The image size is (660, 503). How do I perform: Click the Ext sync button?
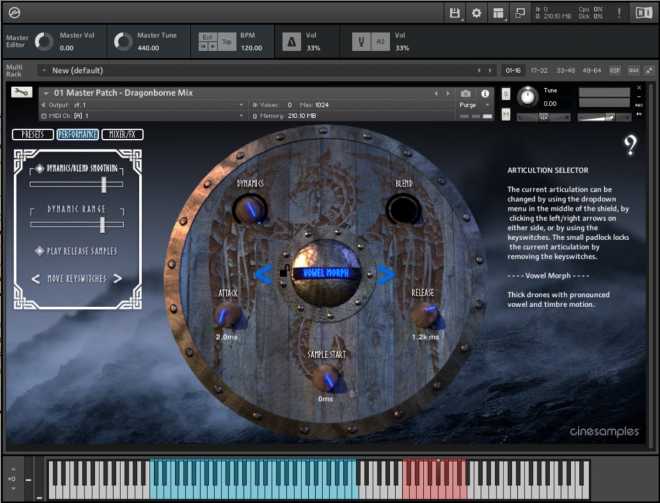pyautogui.click(x=208, y=37)
